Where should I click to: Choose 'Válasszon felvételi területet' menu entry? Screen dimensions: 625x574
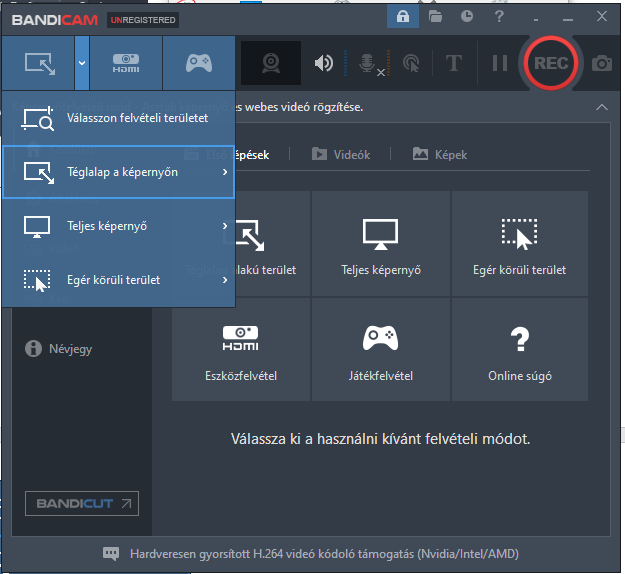118,118
